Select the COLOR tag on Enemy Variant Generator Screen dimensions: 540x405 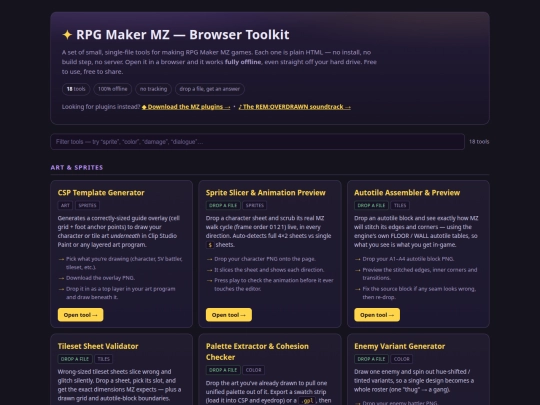402,359
